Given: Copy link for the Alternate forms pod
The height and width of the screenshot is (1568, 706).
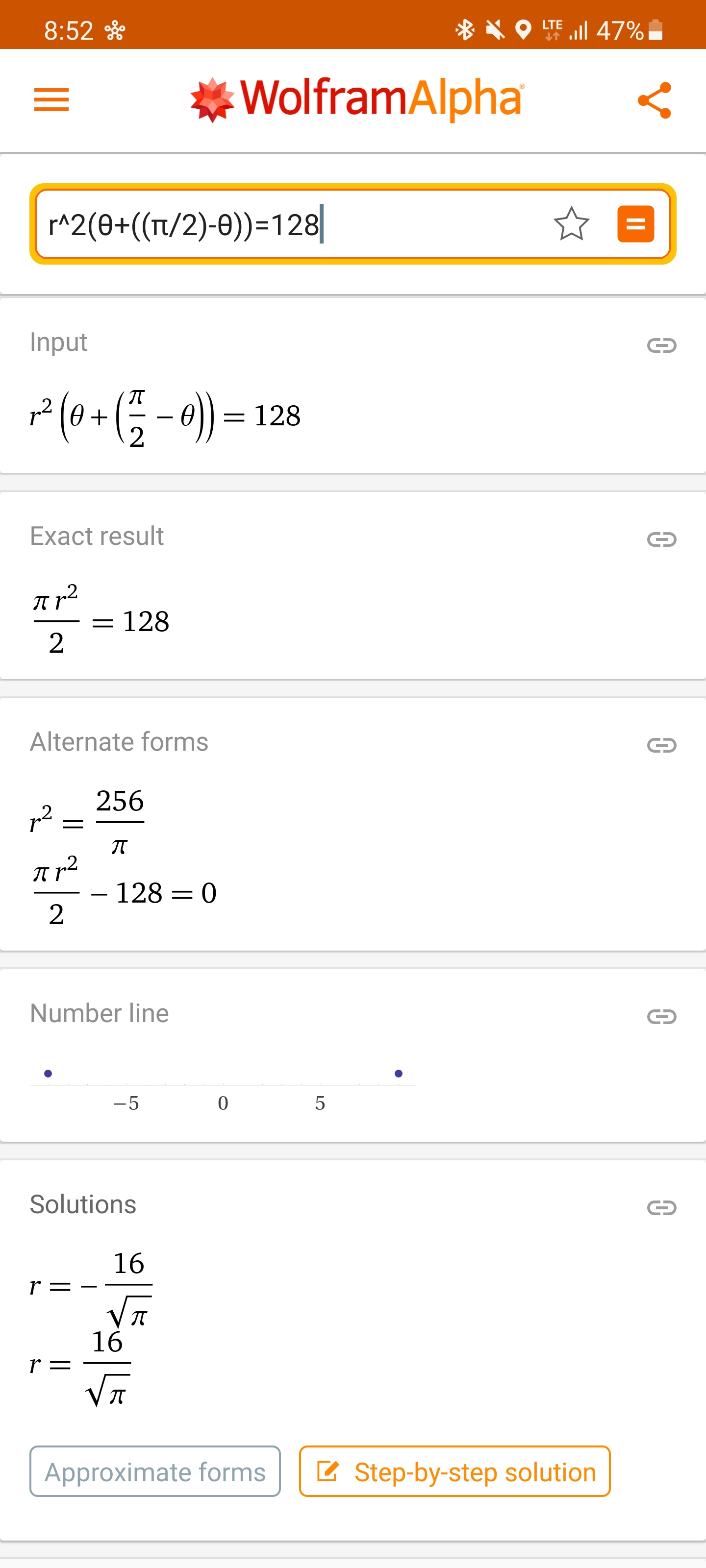Looking at the screenshot, I should [661, 744].
